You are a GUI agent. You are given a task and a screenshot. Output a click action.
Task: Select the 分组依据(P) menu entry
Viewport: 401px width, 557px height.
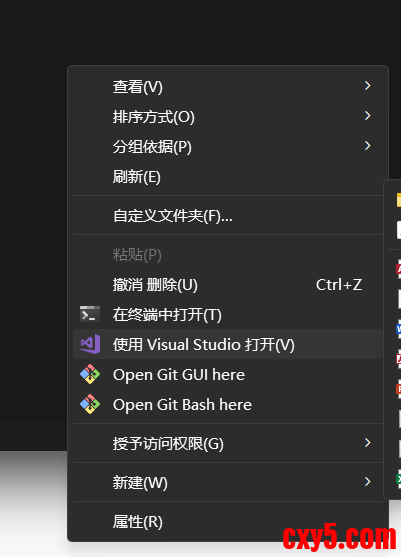(227, 146)
